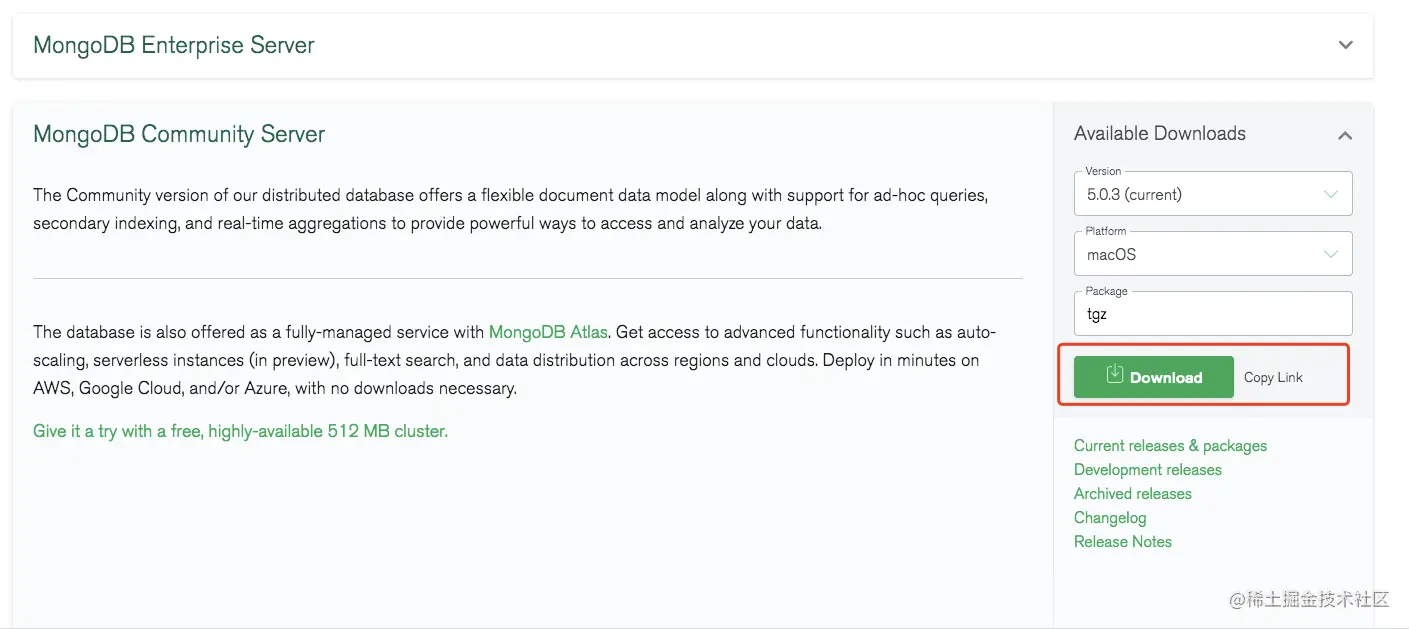This screenshot has height=629, width=1409.
Task: Open Current releases & packages link
Action: point(1170,446)
